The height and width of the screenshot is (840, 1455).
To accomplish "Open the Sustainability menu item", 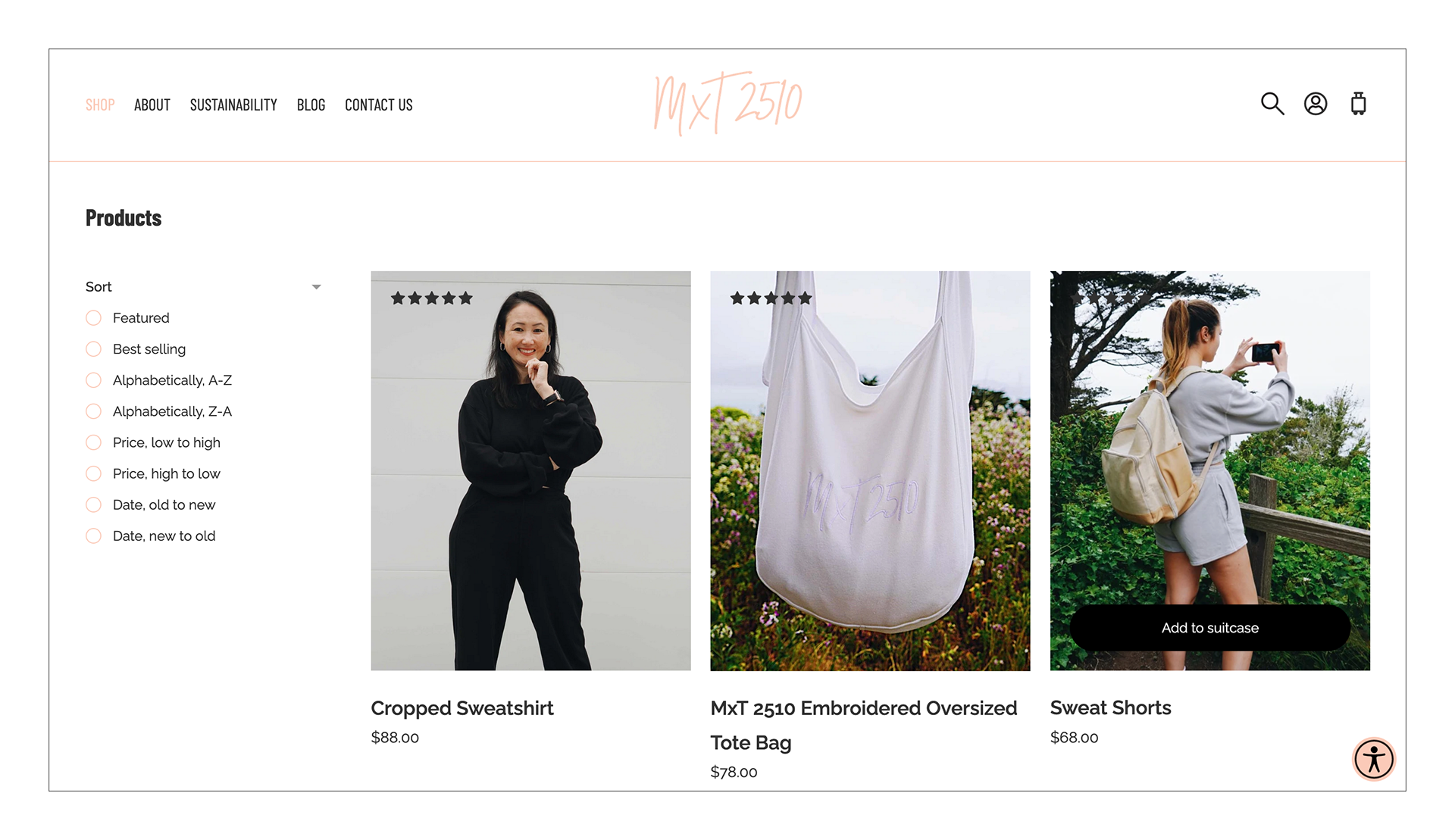I will (x=233, y=105).
